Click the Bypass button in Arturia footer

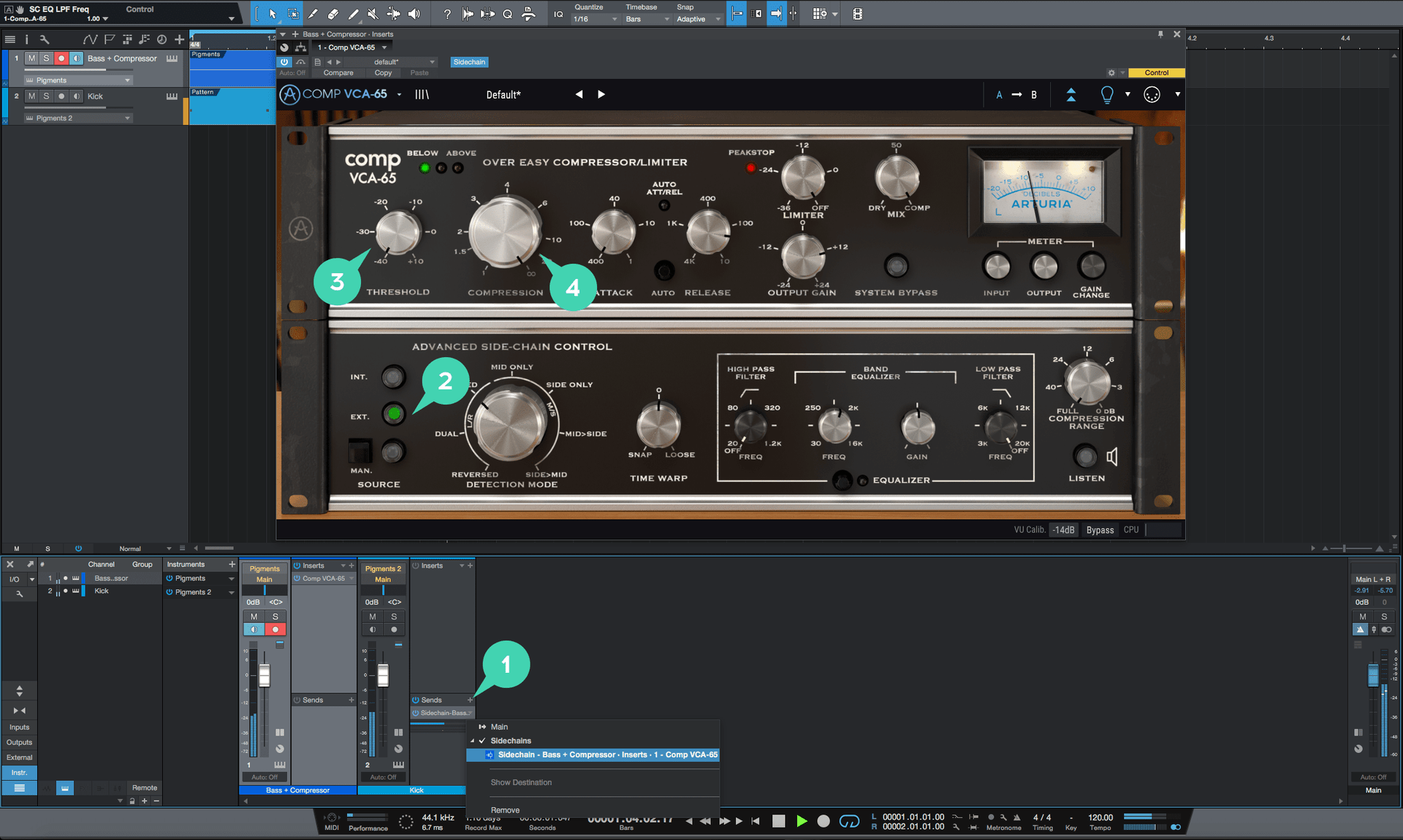[x=1100, y=530]
